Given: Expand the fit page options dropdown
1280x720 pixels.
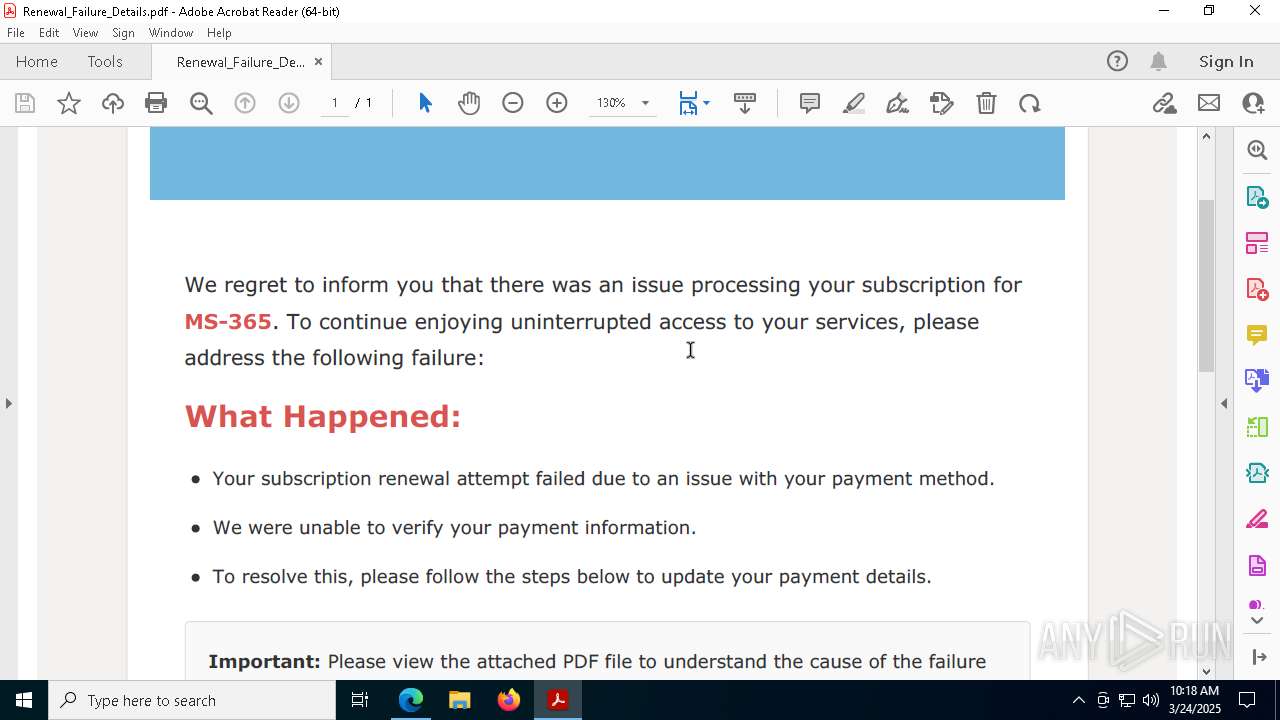Looking at the screenshot, I should coord(707,103).
